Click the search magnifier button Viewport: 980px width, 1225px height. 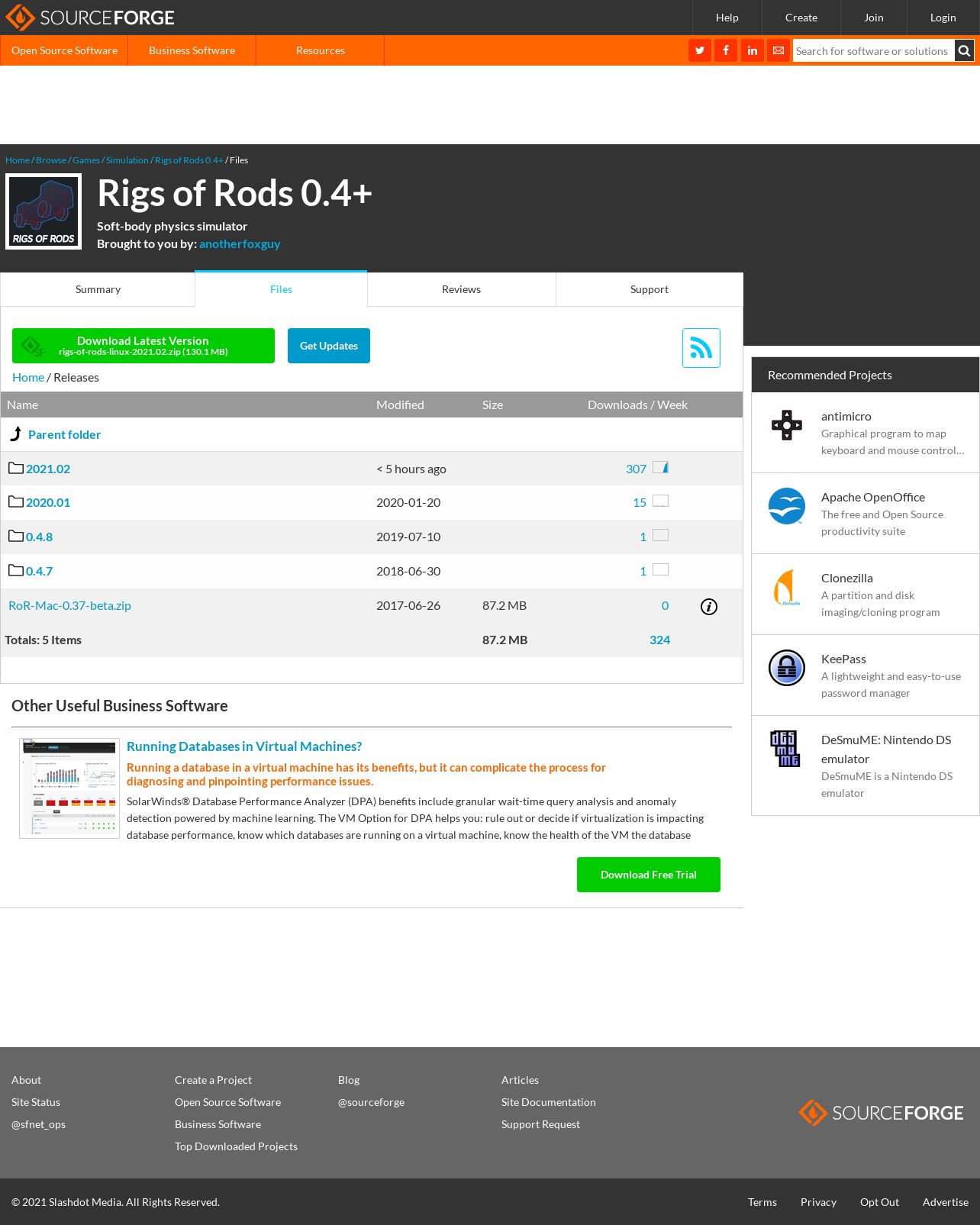coord(965,50)
